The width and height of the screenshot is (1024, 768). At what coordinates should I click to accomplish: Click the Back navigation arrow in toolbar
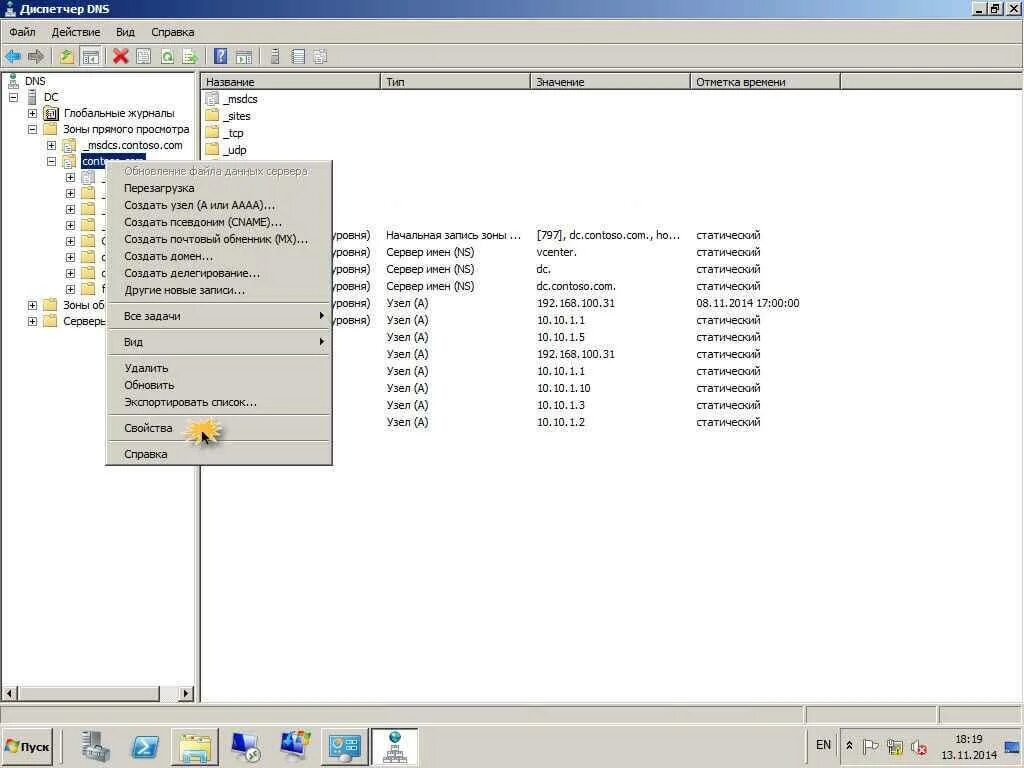13,56
